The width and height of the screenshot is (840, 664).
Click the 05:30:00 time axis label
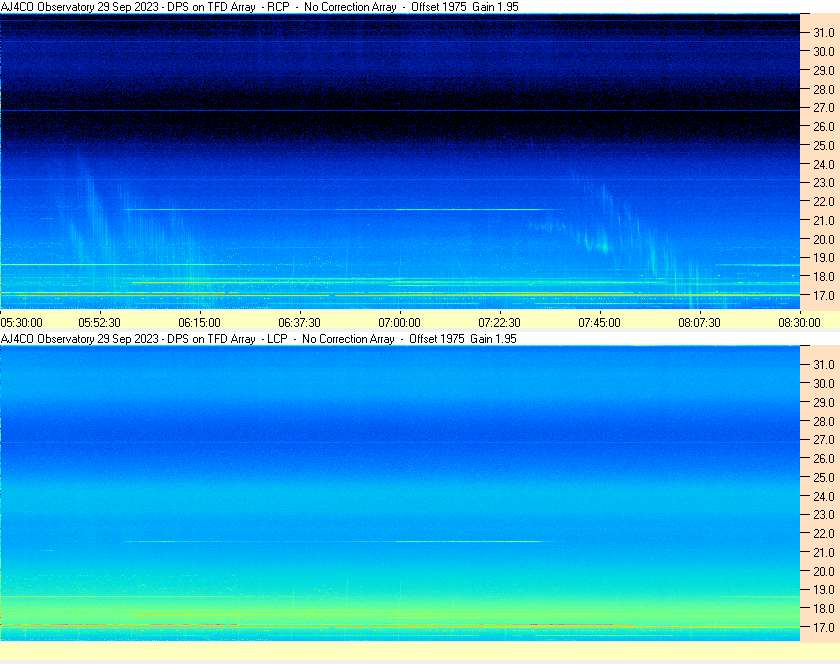pos(21,322)
